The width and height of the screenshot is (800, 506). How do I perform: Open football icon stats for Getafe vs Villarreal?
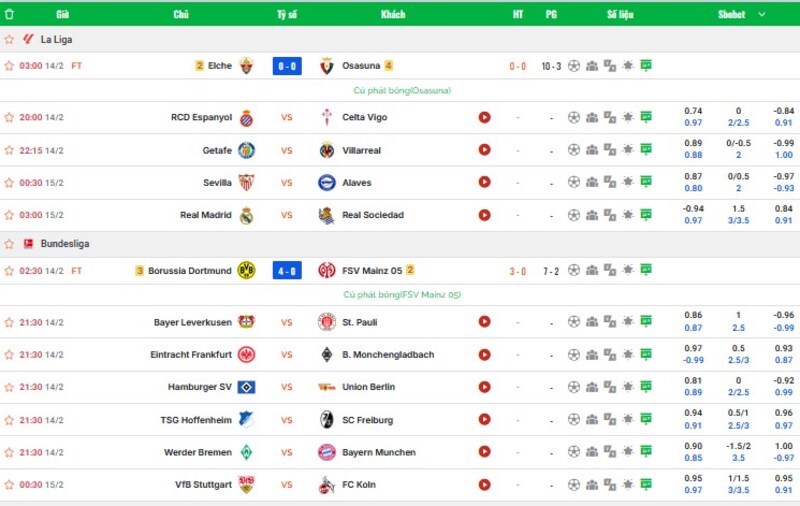(x=574, y=150)
